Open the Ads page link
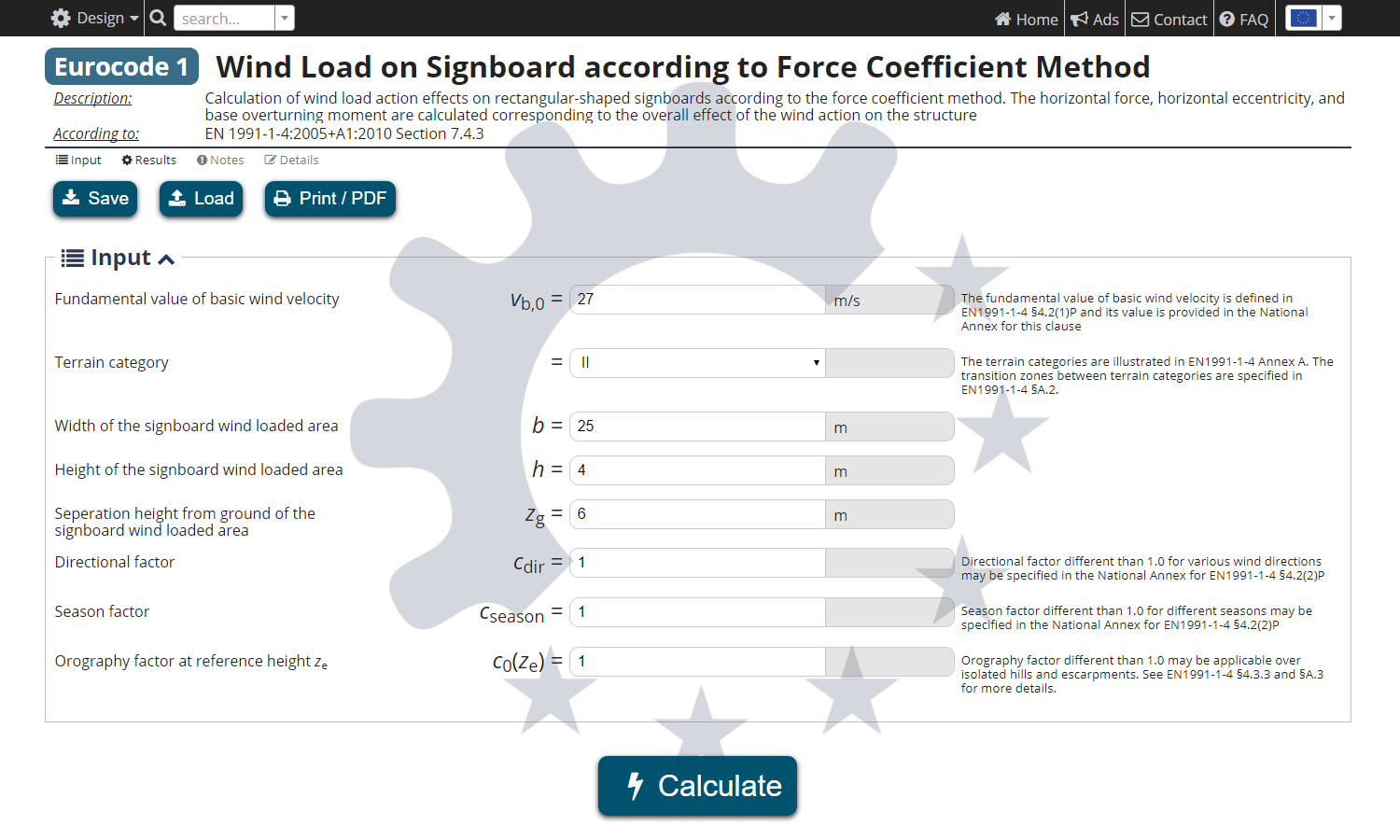This screenshot has width=1400, height=840. (1094, 19)
